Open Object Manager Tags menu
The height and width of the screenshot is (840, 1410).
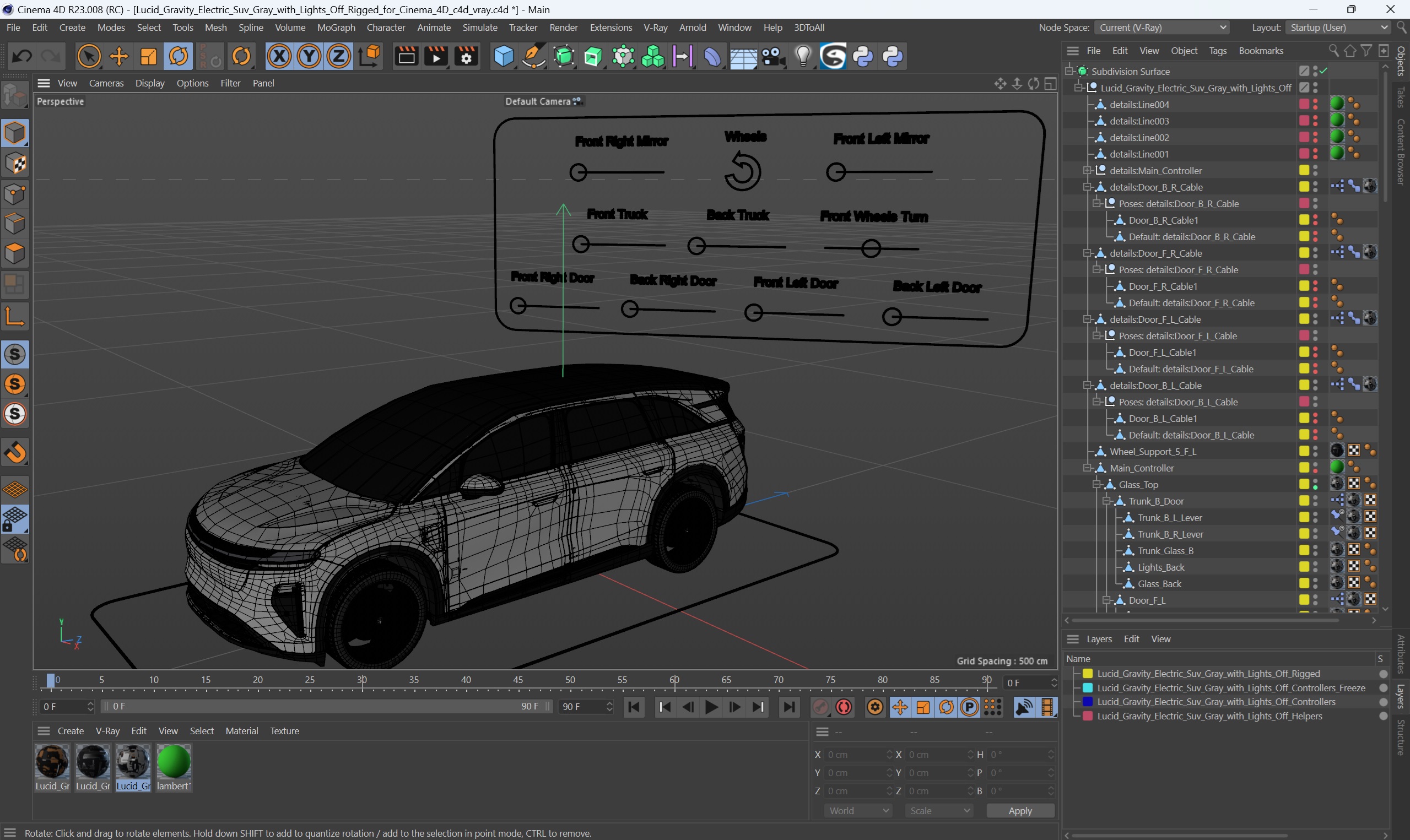(x=1218, y=51)
